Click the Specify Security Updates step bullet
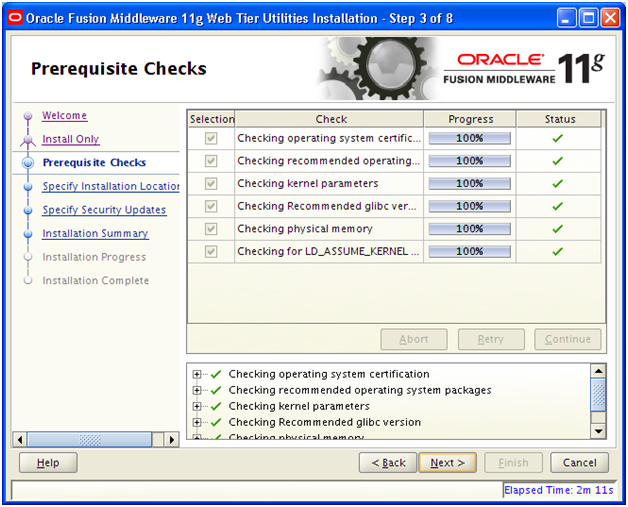This screenshot has height=507, width=628. tap(28, 210)
